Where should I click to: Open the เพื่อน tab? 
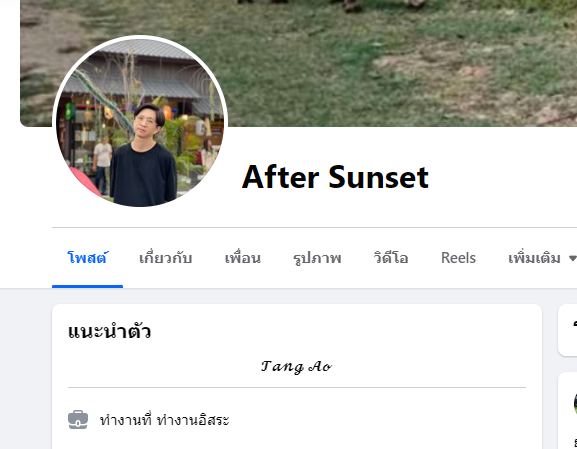(x=243, y=258)
